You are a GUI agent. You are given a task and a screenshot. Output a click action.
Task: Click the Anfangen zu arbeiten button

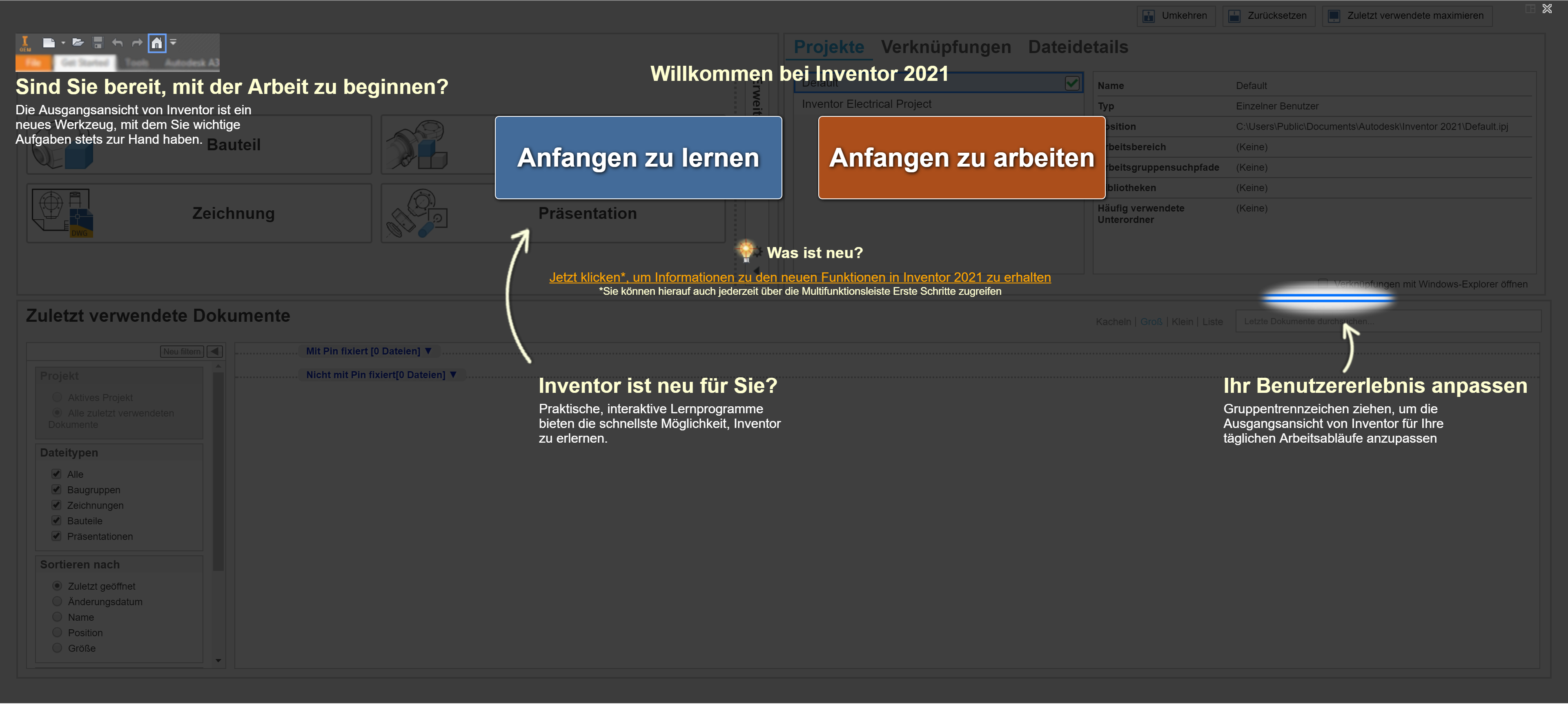click(962, 158)
